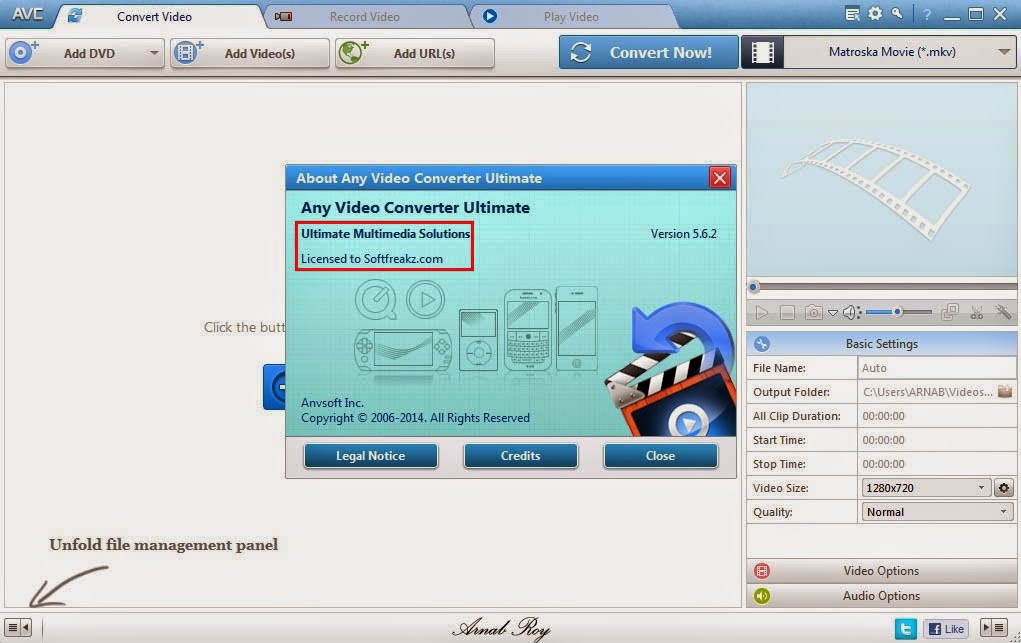Click the Facebook Like button
This screenshot has width=1021, height=643.
pos(946,629)
